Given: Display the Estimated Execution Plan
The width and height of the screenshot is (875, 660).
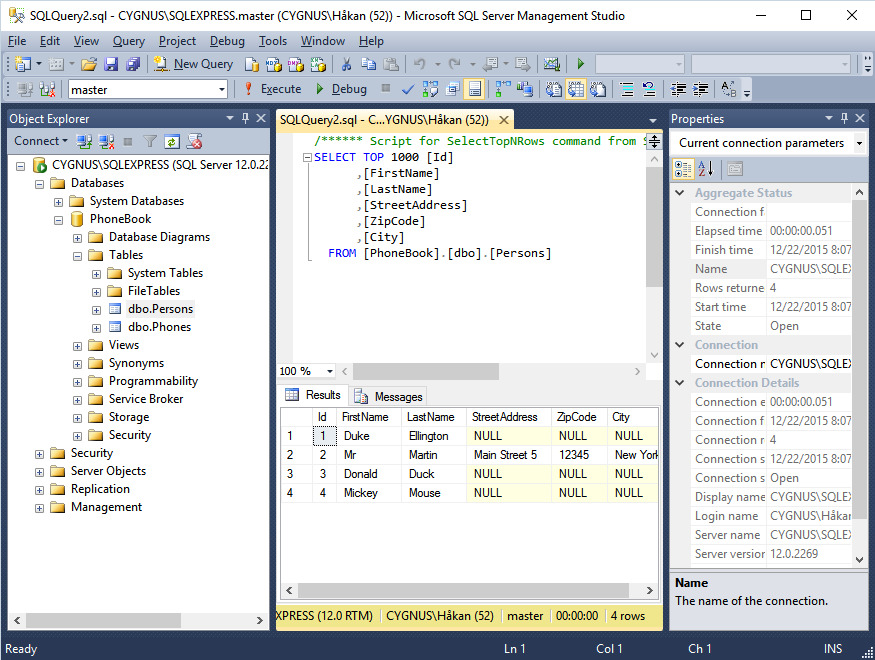Looking at the screenshot, I should (x=430, y=89).
